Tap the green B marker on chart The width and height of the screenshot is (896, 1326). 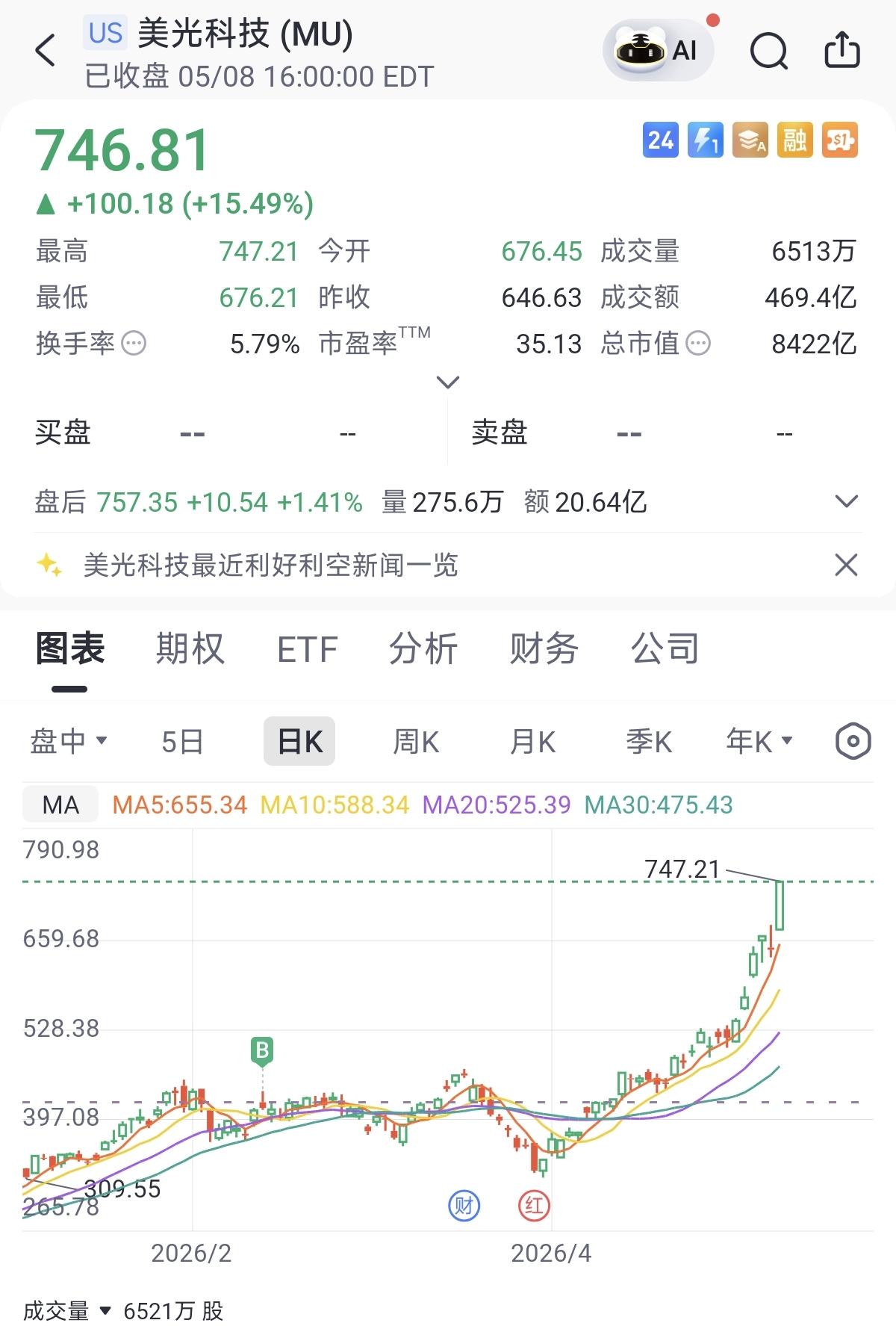point(262,1051)
